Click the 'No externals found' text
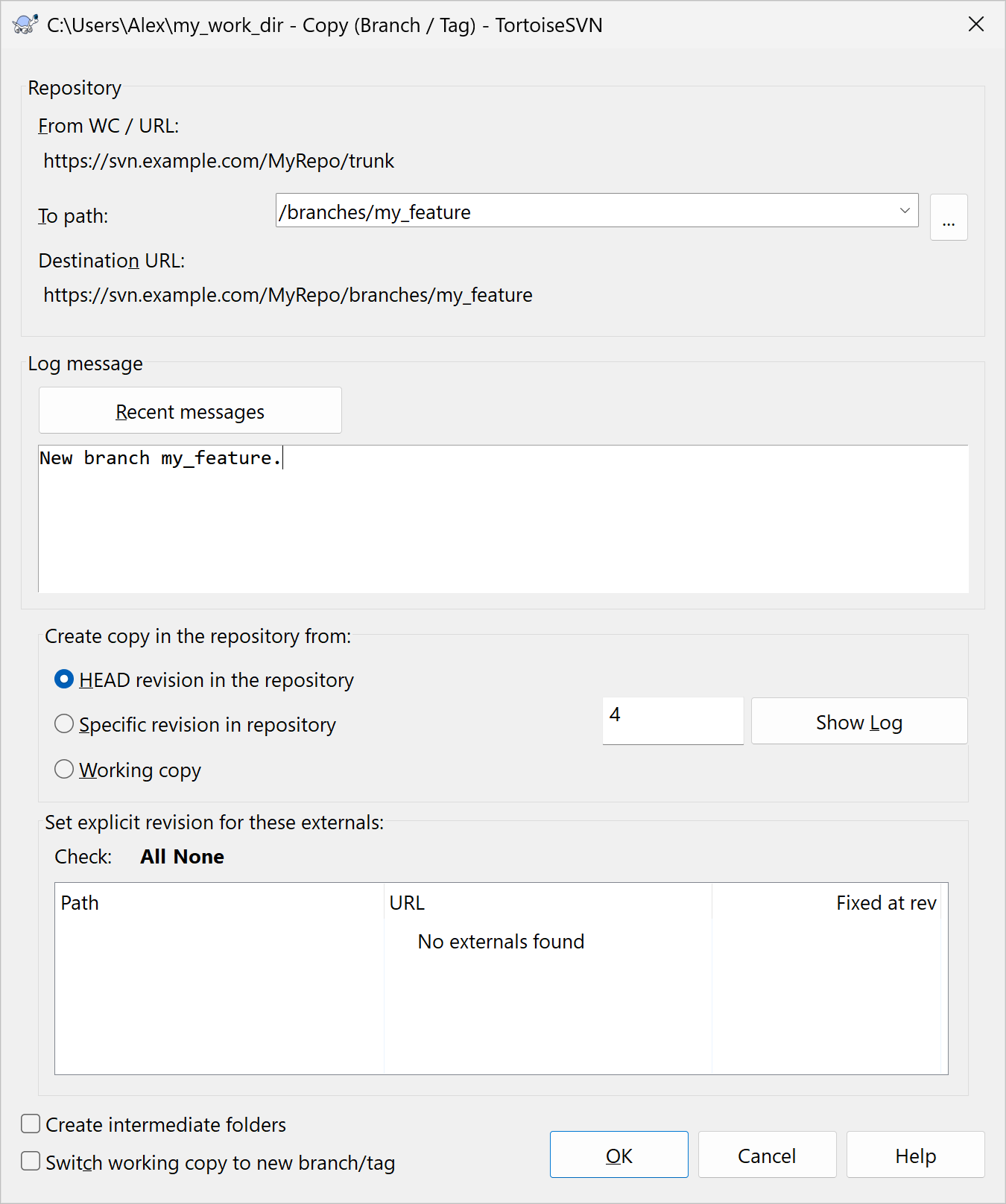 501,942
